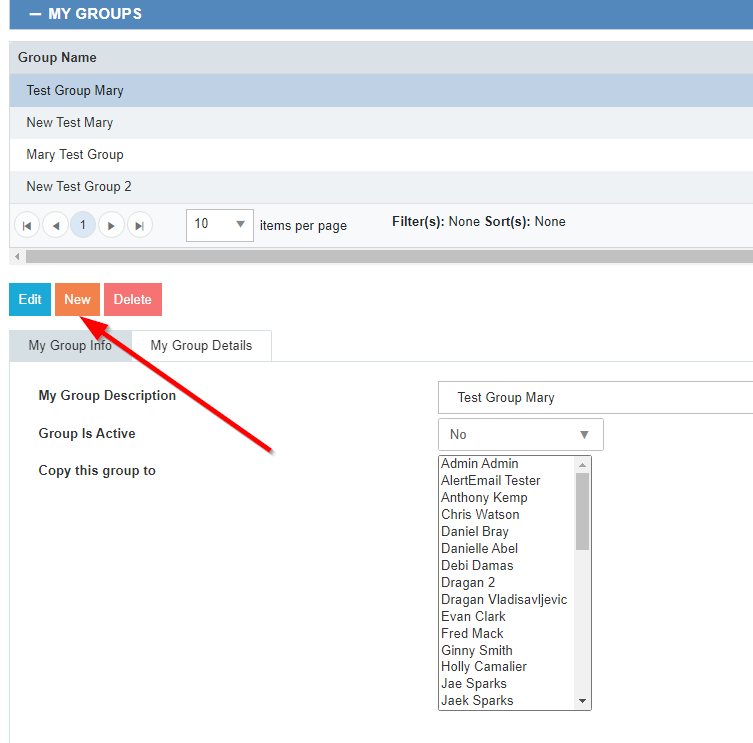Viewport: 753px width, 743px height.
Task: Go to next page of groups
Action: click(x=111, y=225)
